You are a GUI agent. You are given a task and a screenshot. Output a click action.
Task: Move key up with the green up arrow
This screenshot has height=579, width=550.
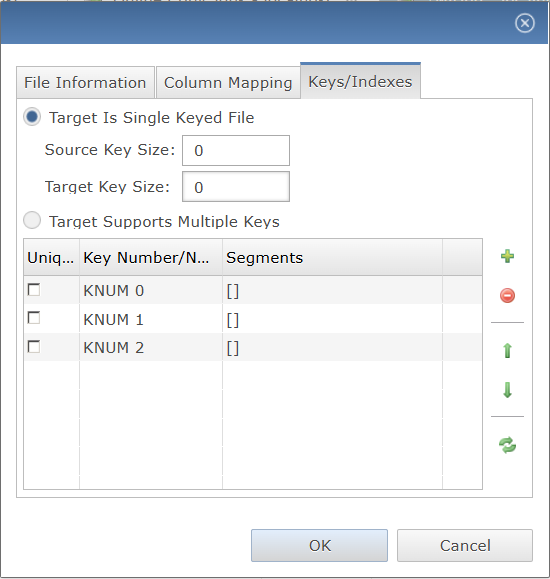click(507, 350)
